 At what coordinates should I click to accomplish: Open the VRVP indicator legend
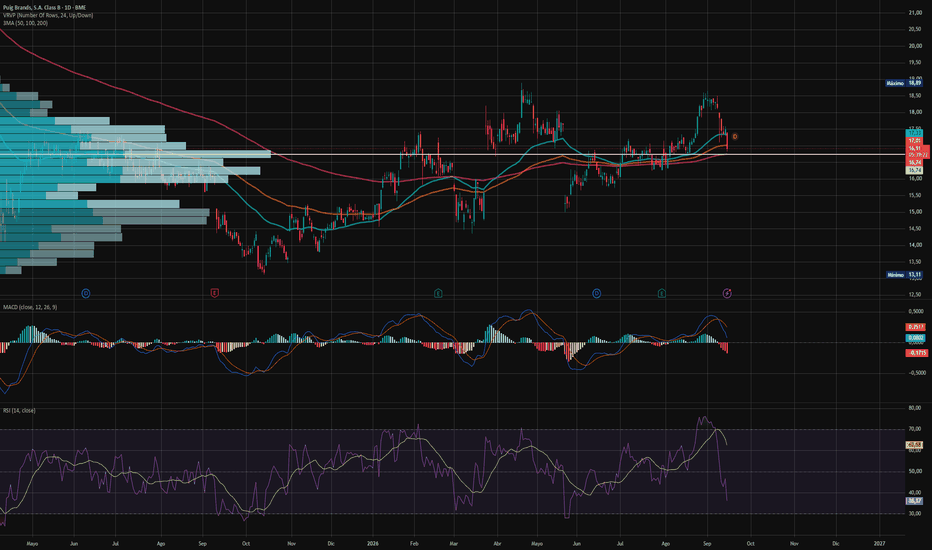[x=48, y=15]
